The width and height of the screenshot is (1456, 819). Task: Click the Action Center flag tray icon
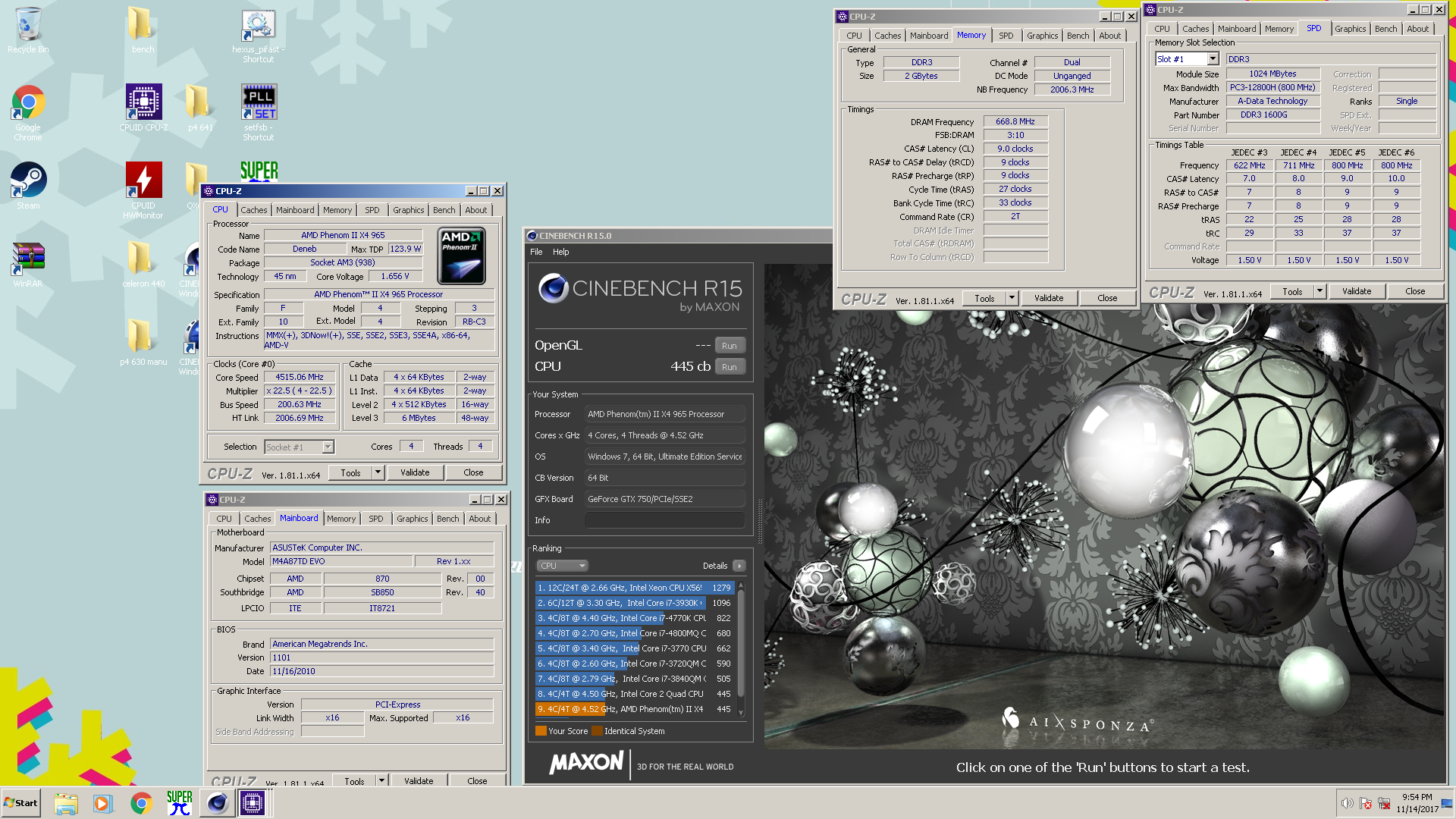[x=1366, y=803]
